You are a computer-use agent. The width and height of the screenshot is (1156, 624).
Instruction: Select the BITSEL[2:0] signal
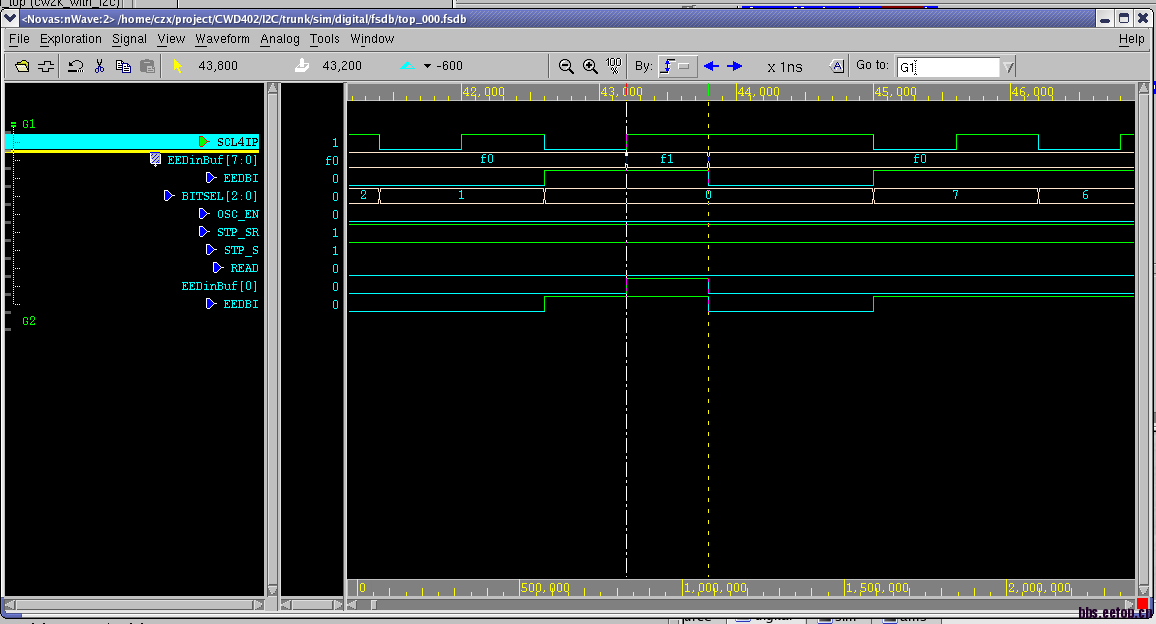coord(218,196)
